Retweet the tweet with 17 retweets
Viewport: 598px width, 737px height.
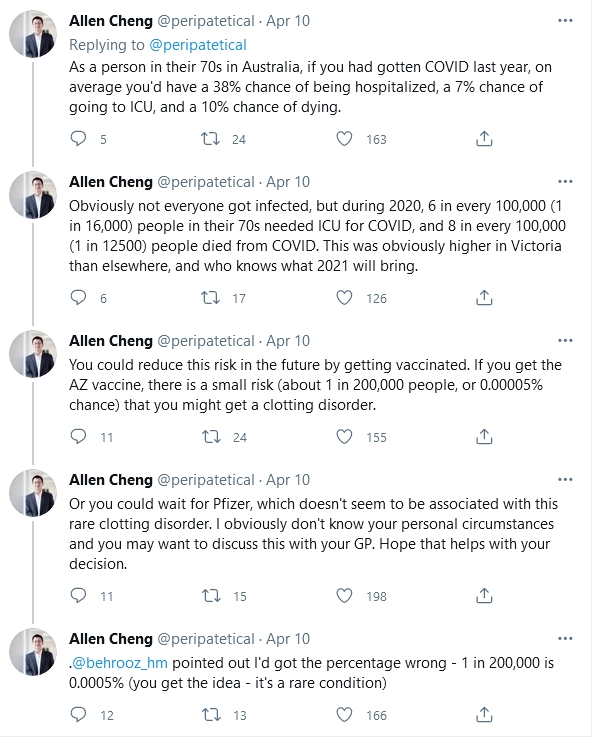210,298
